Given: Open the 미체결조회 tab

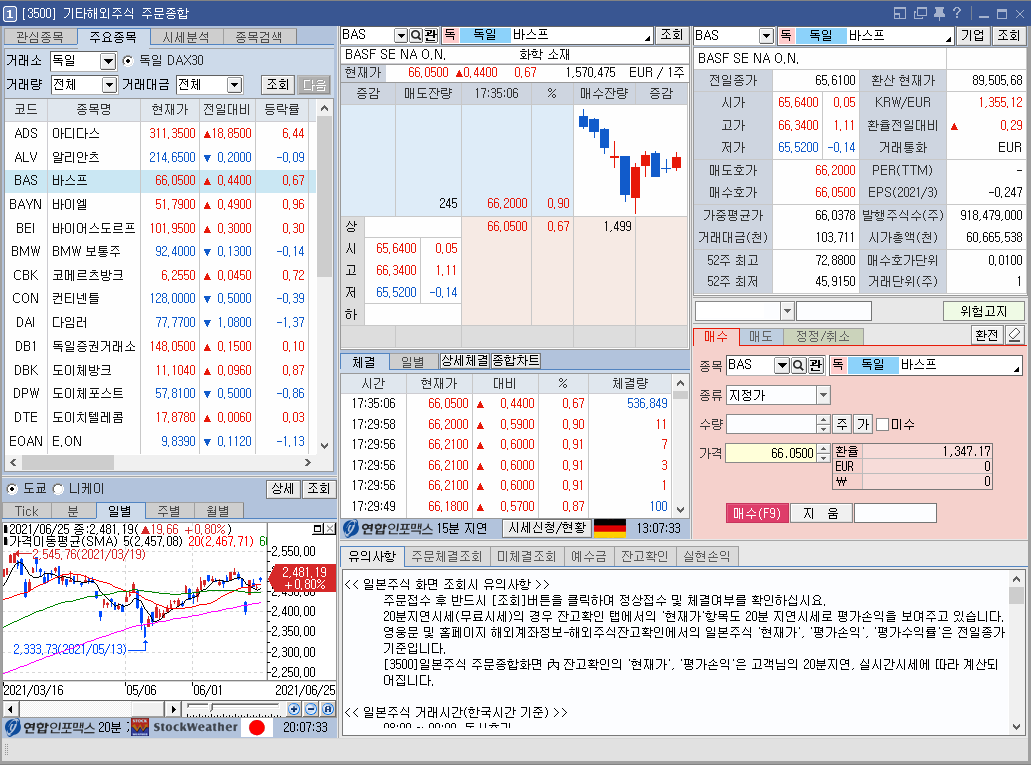Looking at the screenshot, I should tap(526, 556).
